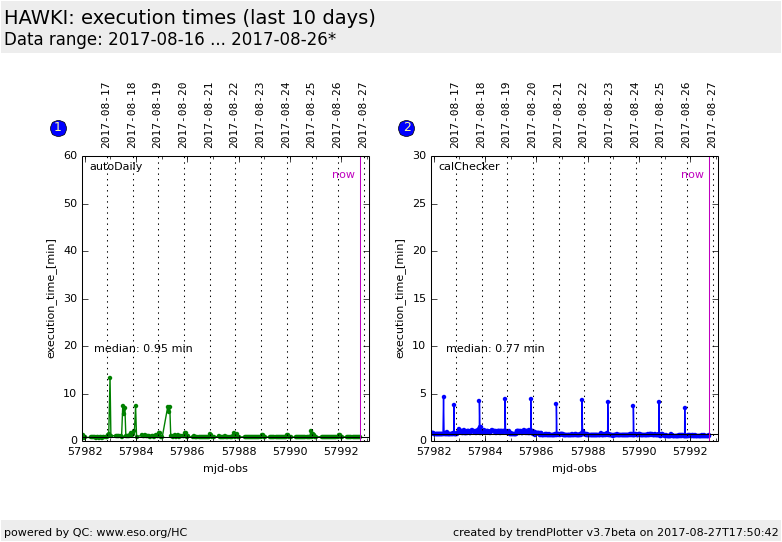Click the 2017-08-17 date label above autoDaily
This screenshot has height=542, width=782.
coord(106,115)
